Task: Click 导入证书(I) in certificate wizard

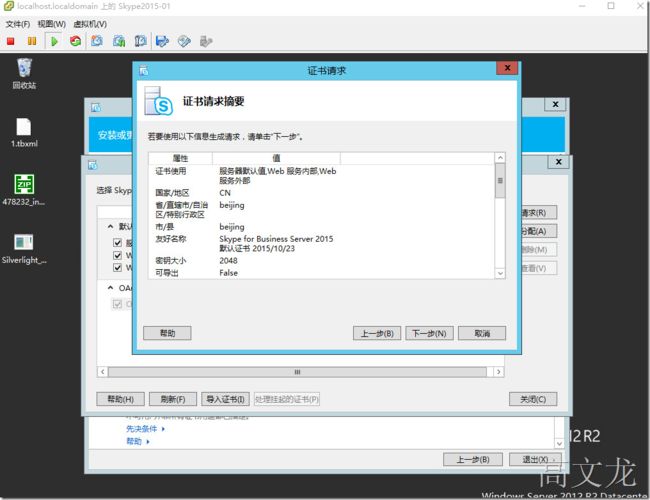Action: pyautogui.click(x=226, y=399)
